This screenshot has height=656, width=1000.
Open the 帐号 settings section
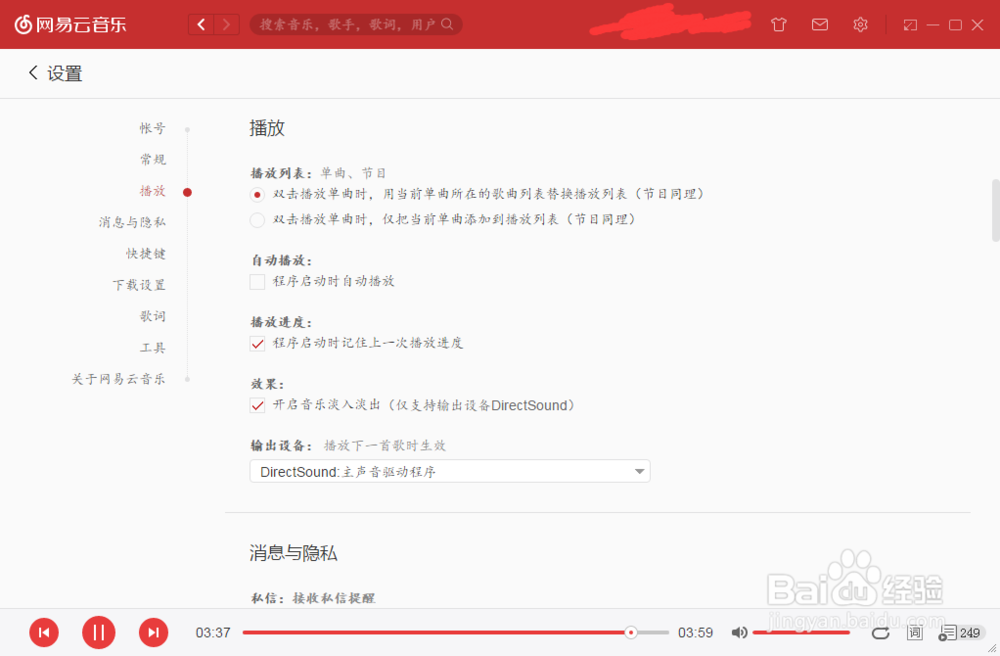pyautogui.click(x=152, y=128)
